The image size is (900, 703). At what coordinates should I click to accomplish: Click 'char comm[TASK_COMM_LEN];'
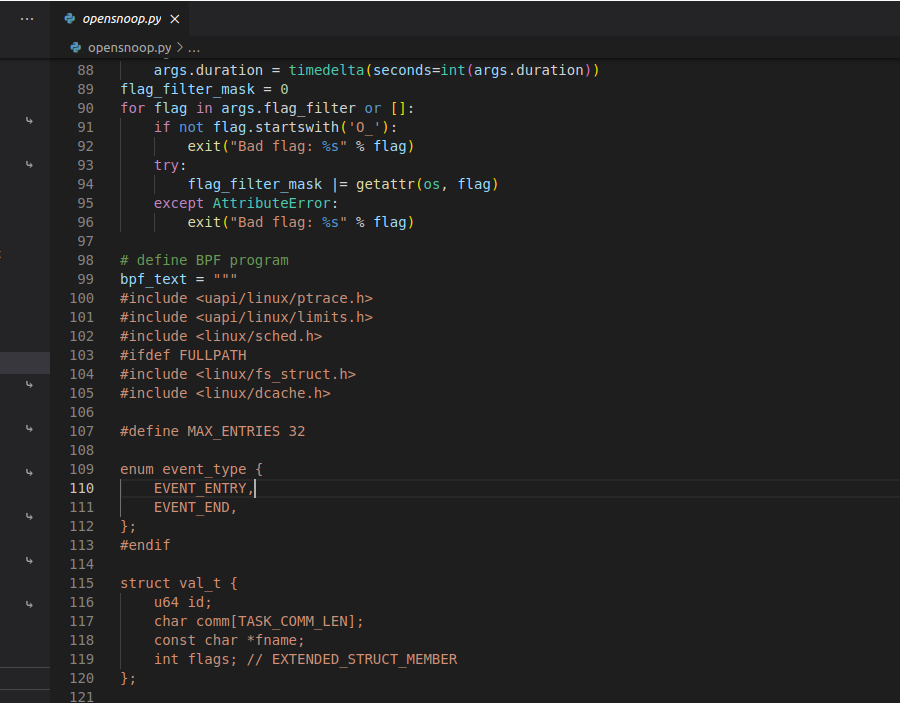coord(258,622)
